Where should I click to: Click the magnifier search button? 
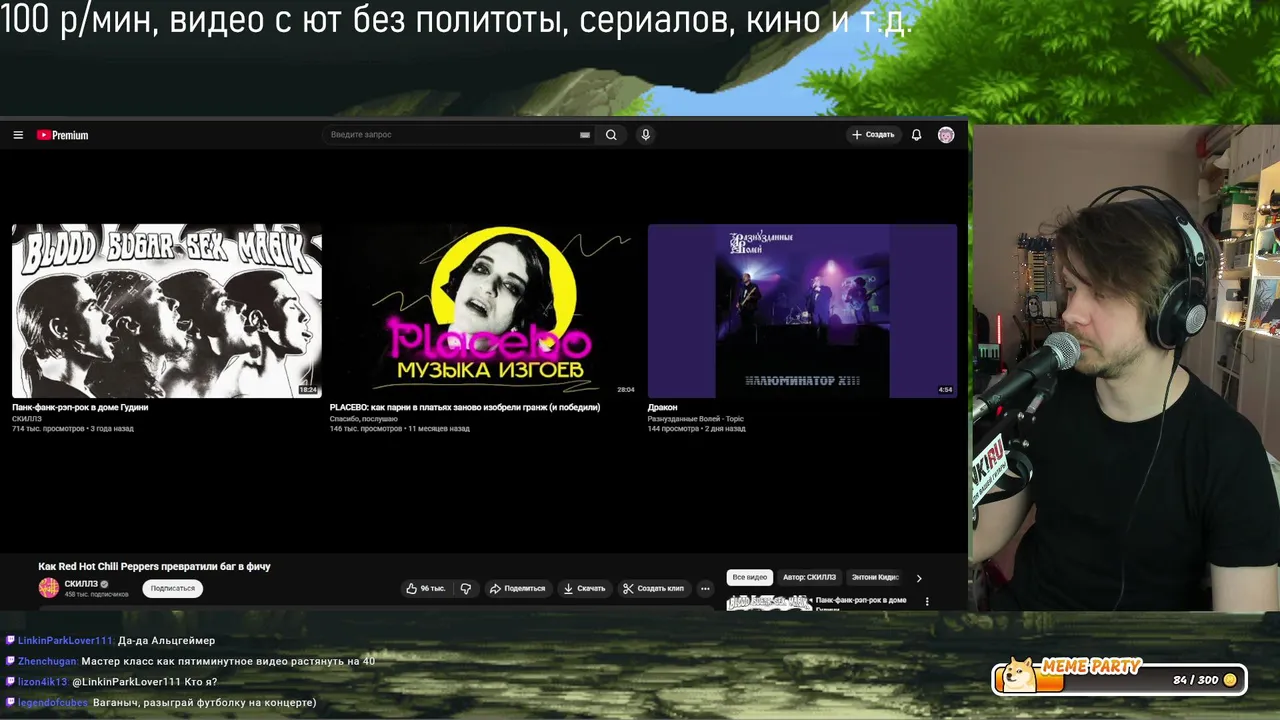click(x=611, y=135)
